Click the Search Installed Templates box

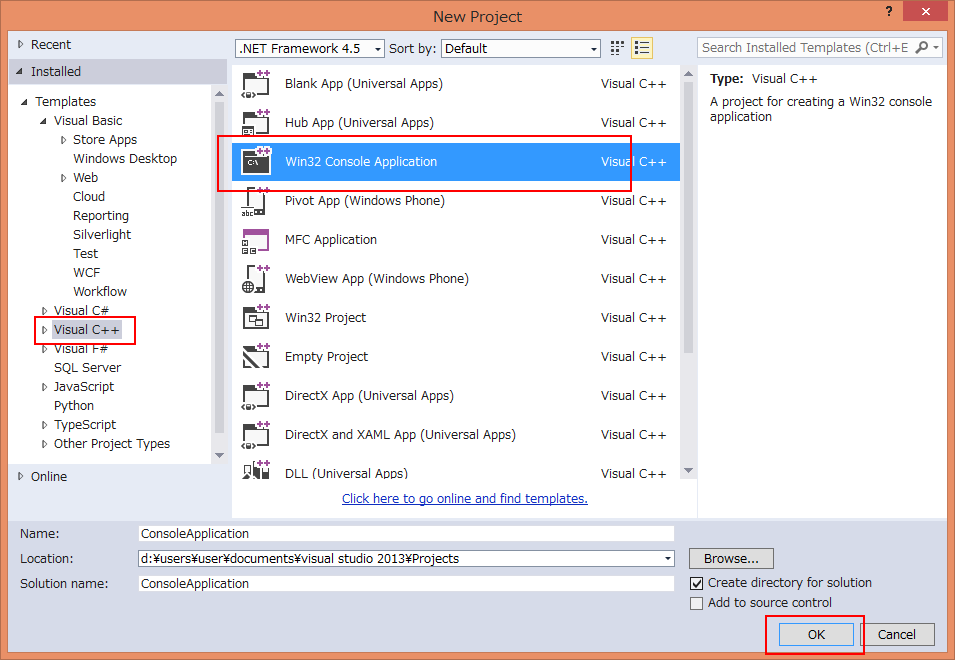[x=805, y=47]
